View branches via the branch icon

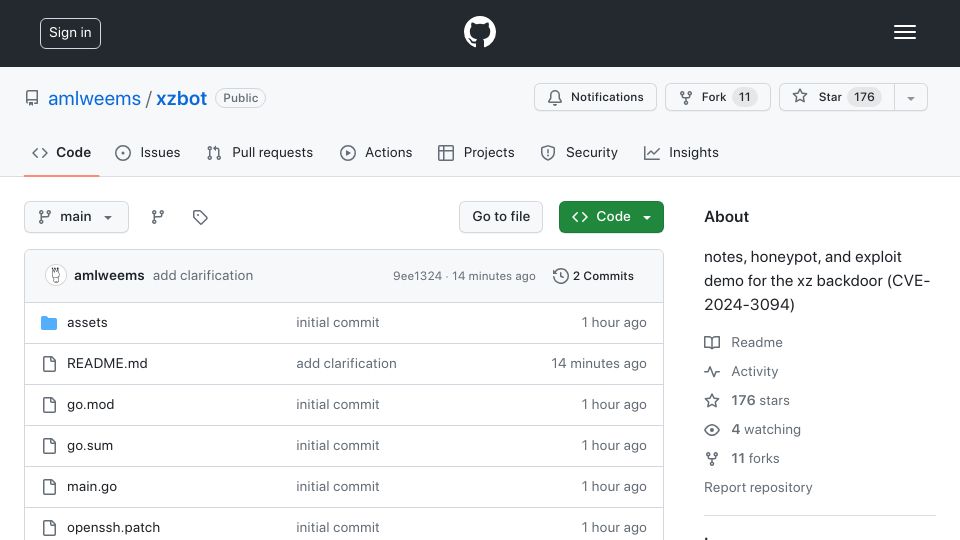pos(158,217)
